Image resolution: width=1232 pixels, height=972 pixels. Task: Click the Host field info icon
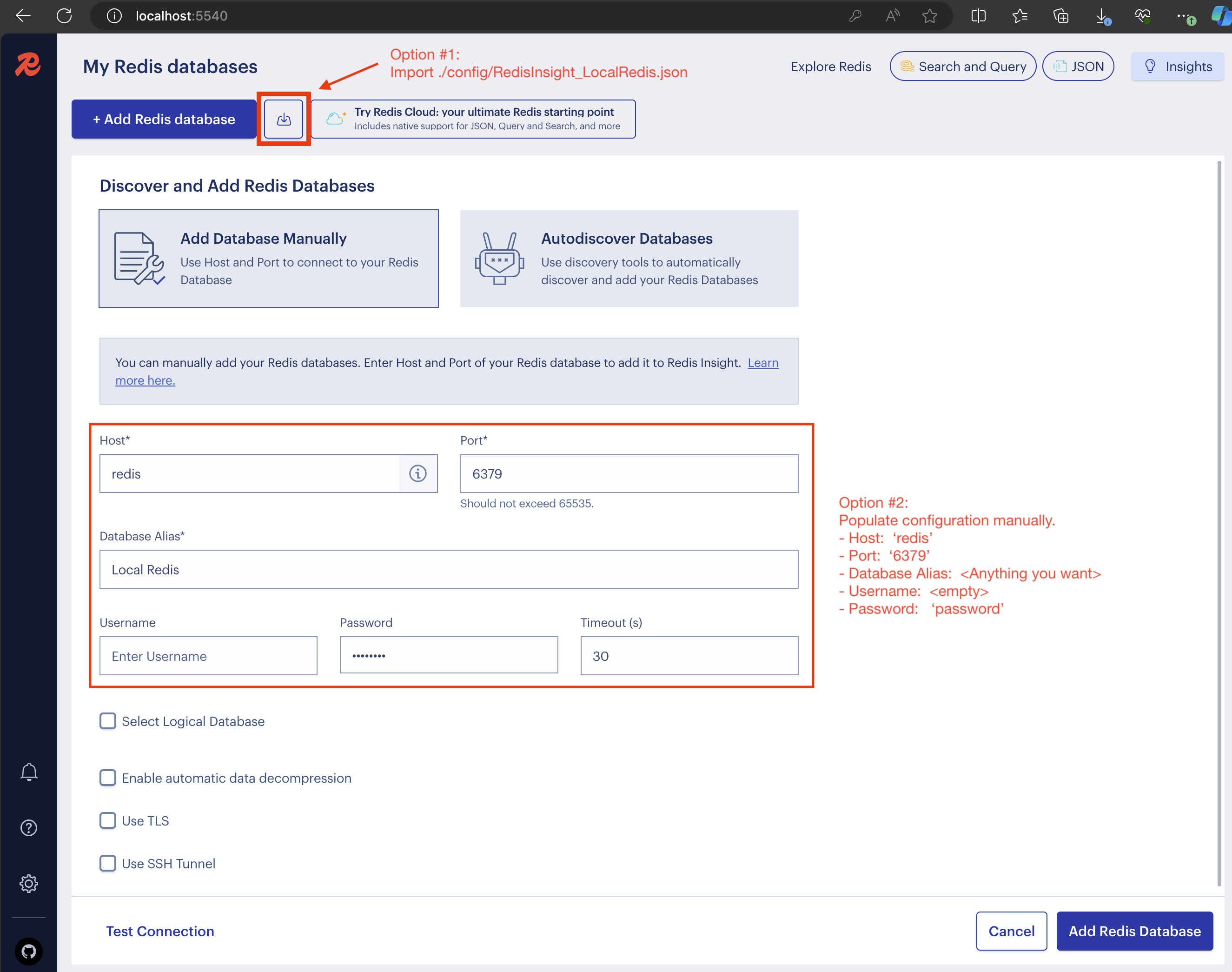coord(418,473)
